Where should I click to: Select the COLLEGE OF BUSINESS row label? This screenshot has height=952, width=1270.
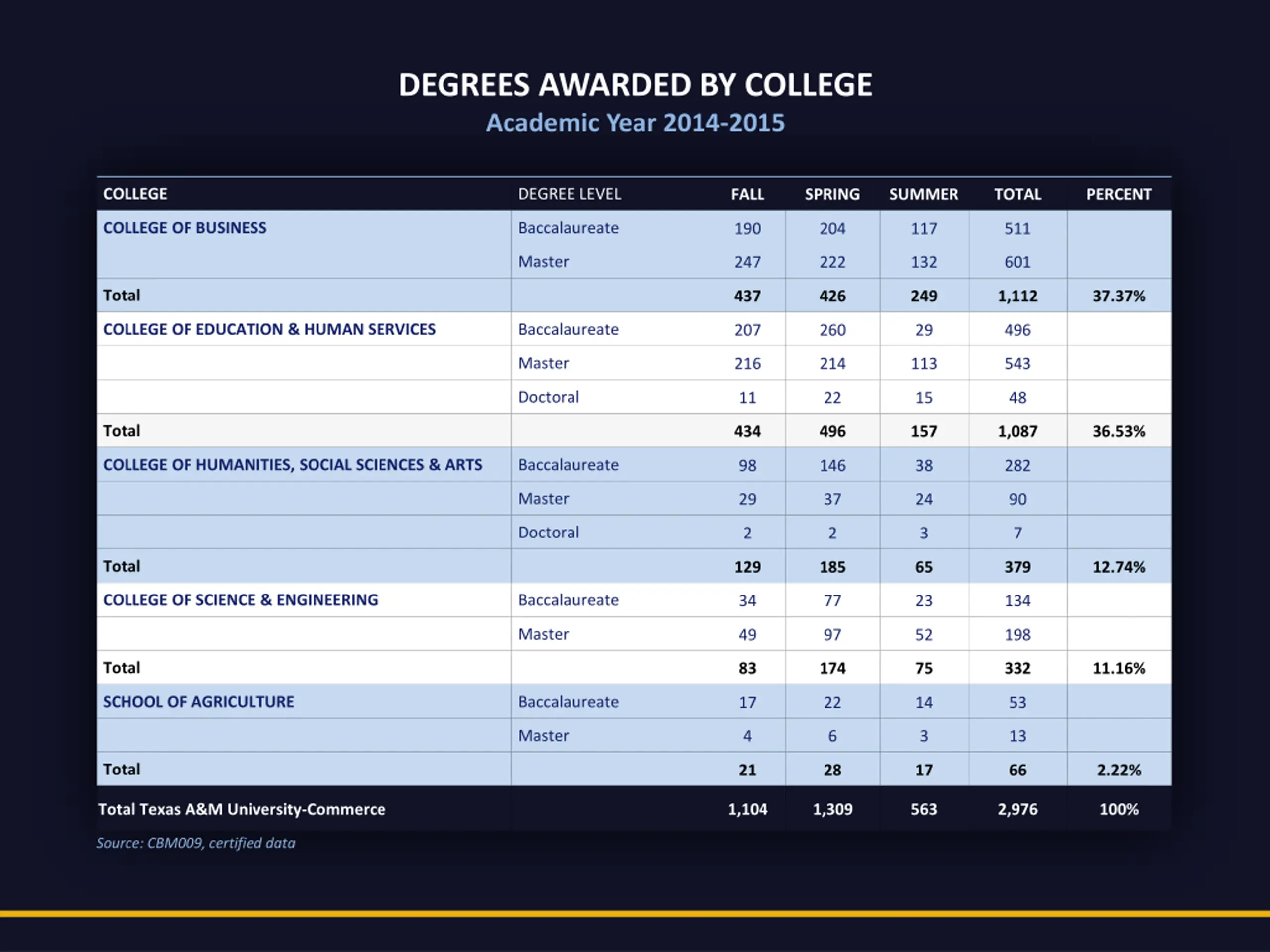point(185,228)
